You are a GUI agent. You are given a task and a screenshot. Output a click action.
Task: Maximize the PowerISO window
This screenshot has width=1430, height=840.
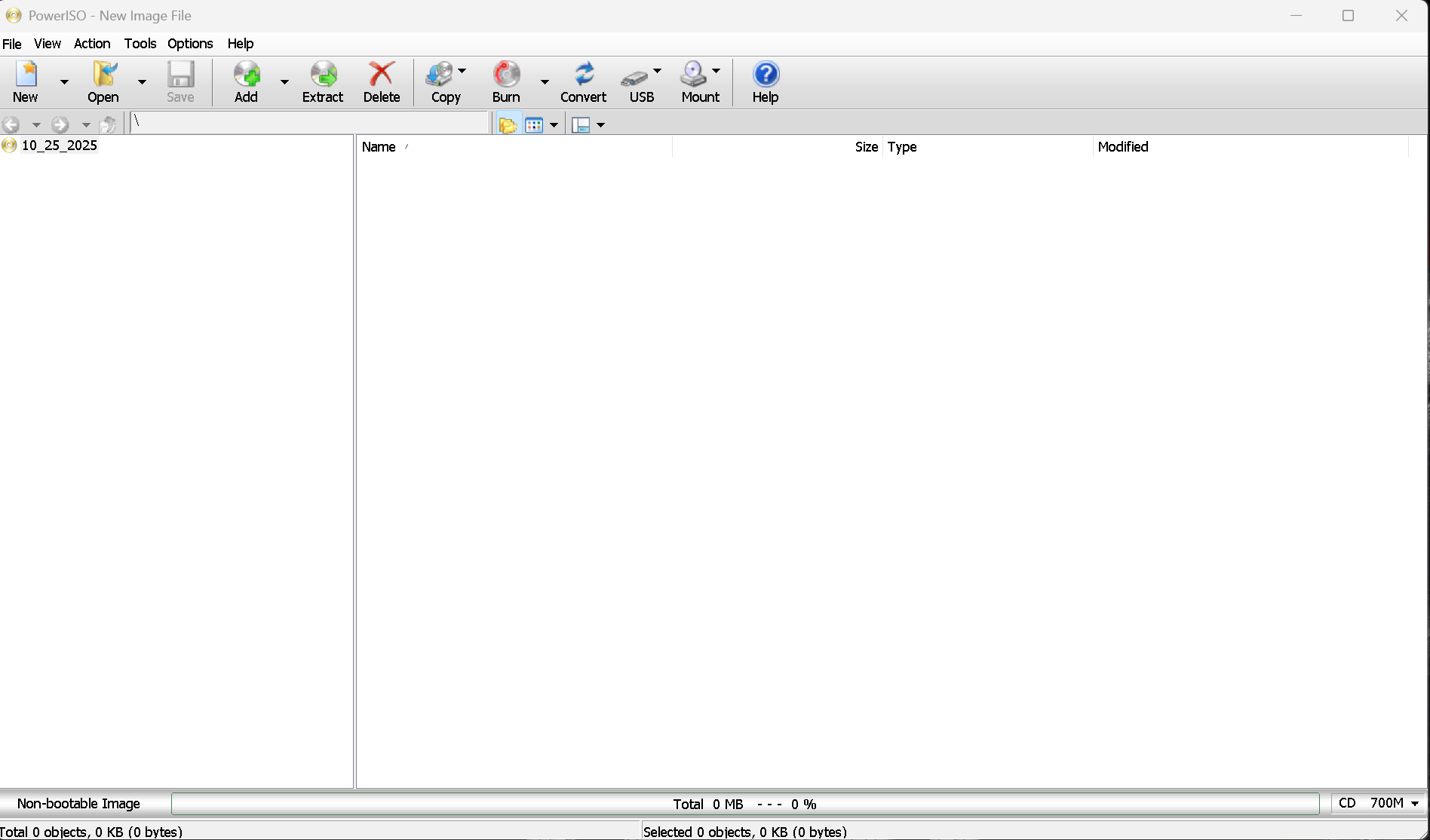click(x=1349, y=15)
